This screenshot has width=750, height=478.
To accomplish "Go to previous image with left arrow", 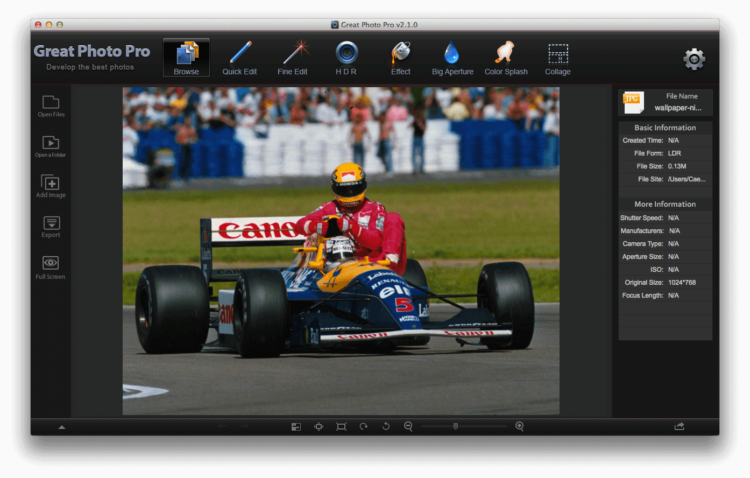I will 222,426.
